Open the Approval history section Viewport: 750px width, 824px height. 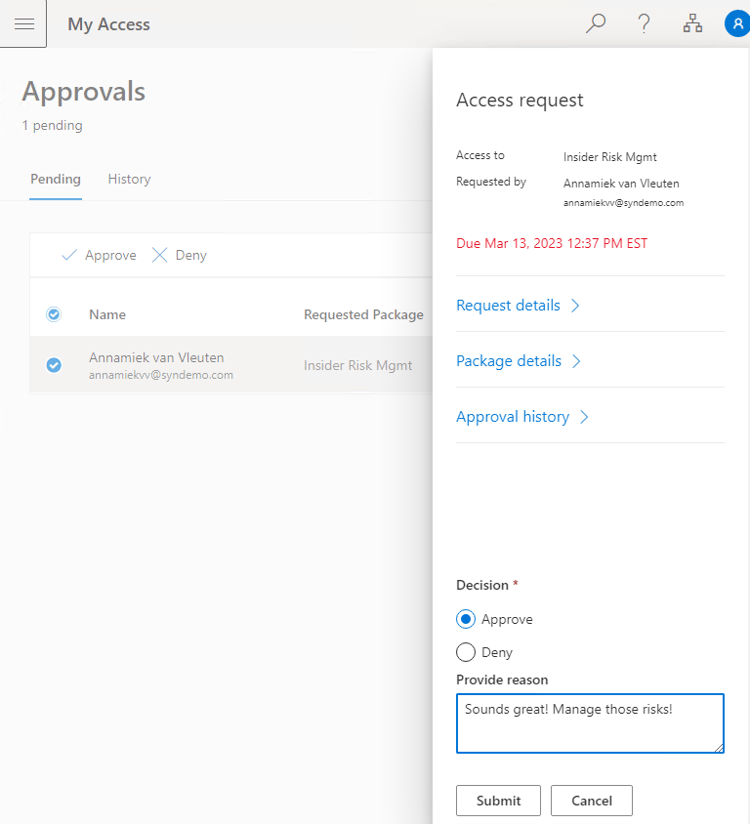point(515,416)
